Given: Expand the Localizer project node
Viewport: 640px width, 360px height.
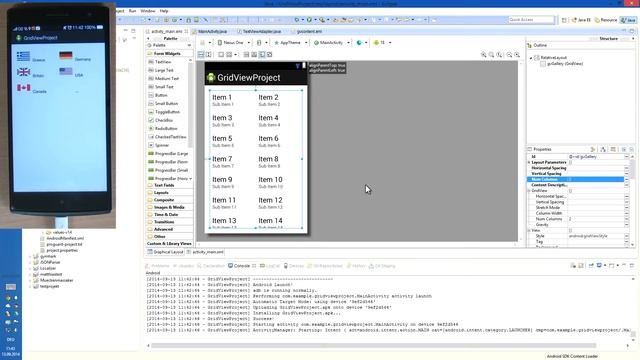Looking at the screenshot, I should coord(30,269).
